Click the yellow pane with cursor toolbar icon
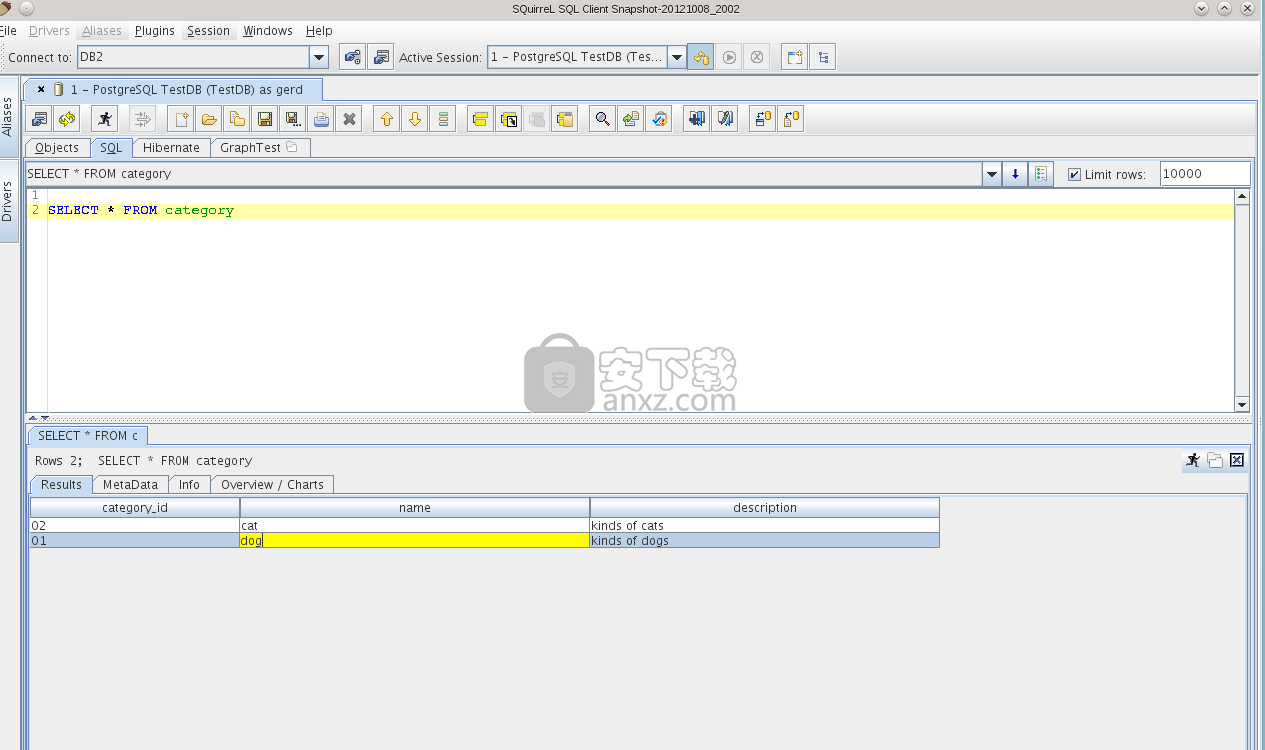1265x750 pixels. point(508,119)
